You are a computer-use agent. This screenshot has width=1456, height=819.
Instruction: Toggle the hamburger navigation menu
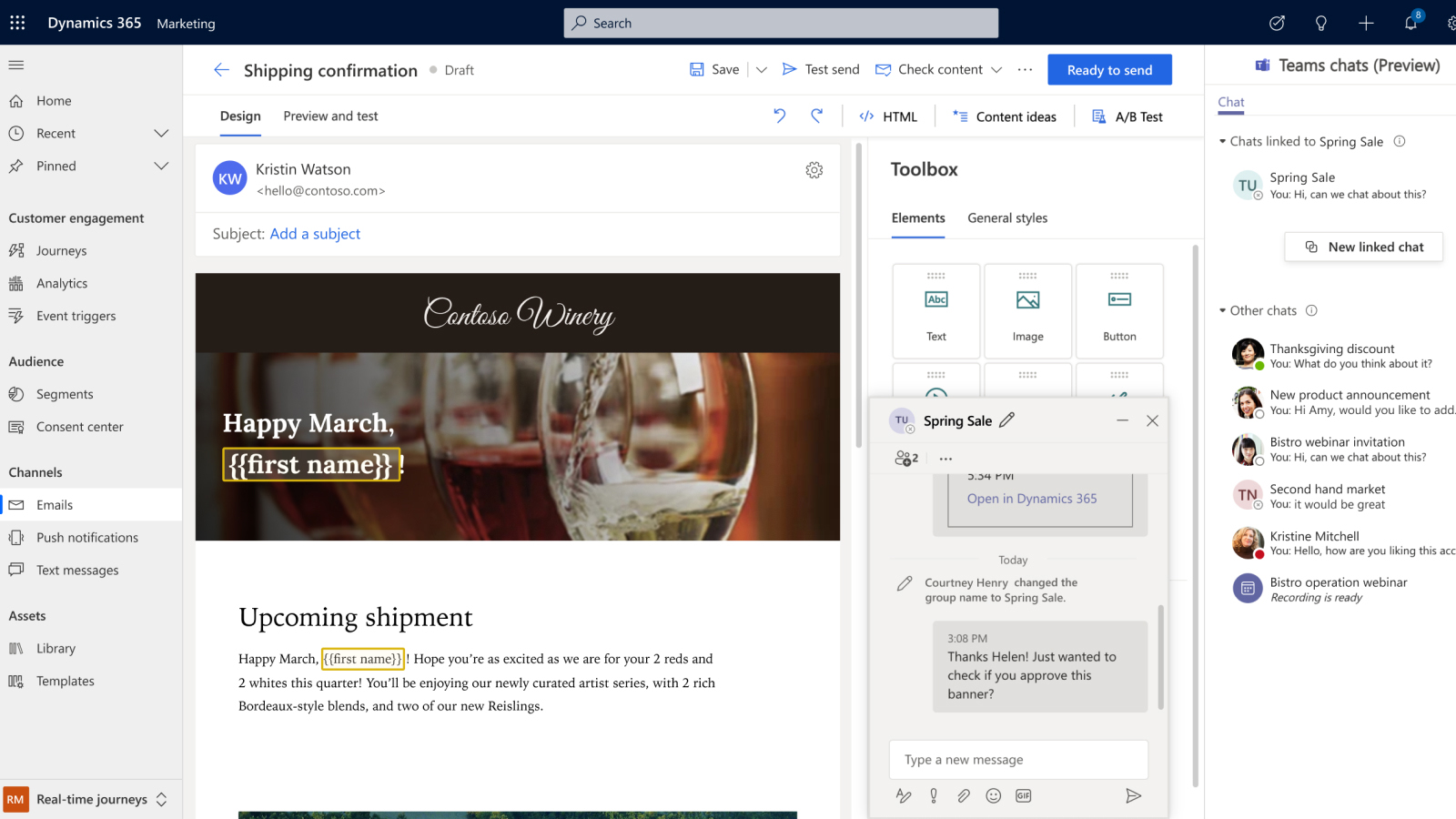point(16,65)
